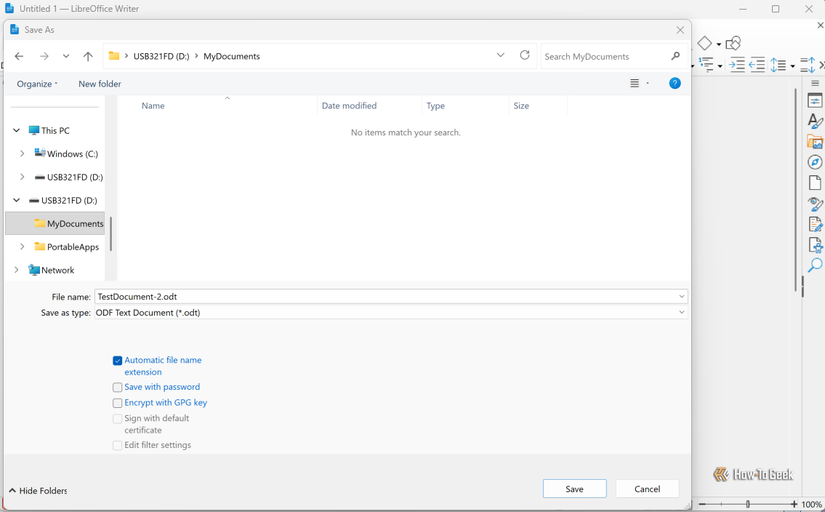Open the Line Spacing dropdown arrow in Writer

tap(792, 66)
